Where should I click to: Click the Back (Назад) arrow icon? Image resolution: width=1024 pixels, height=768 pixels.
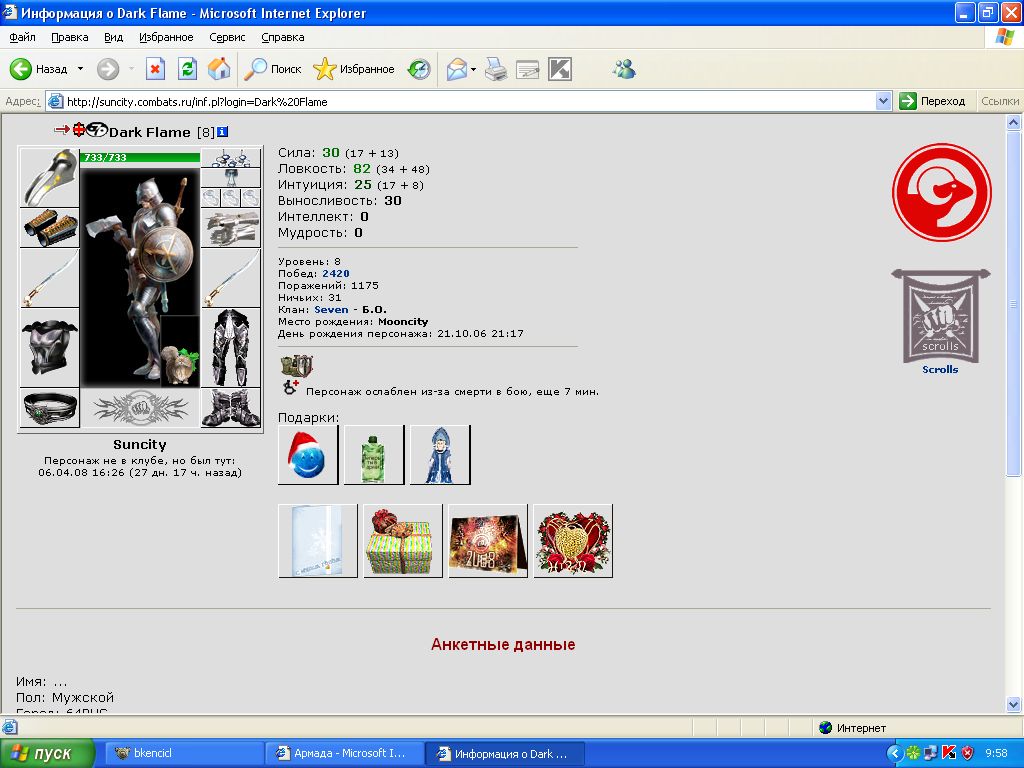click(21, 69)
